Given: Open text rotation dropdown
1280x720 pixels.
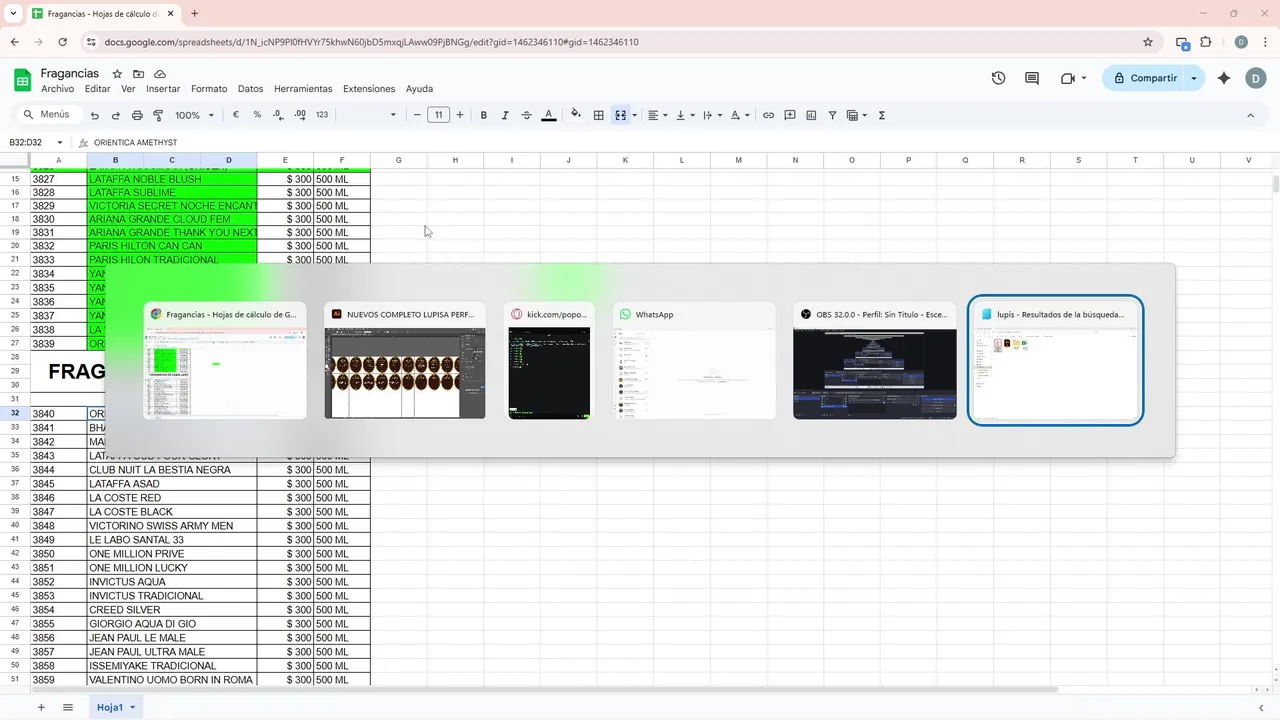Looking at the screenshot, I should tap(740, 115).
